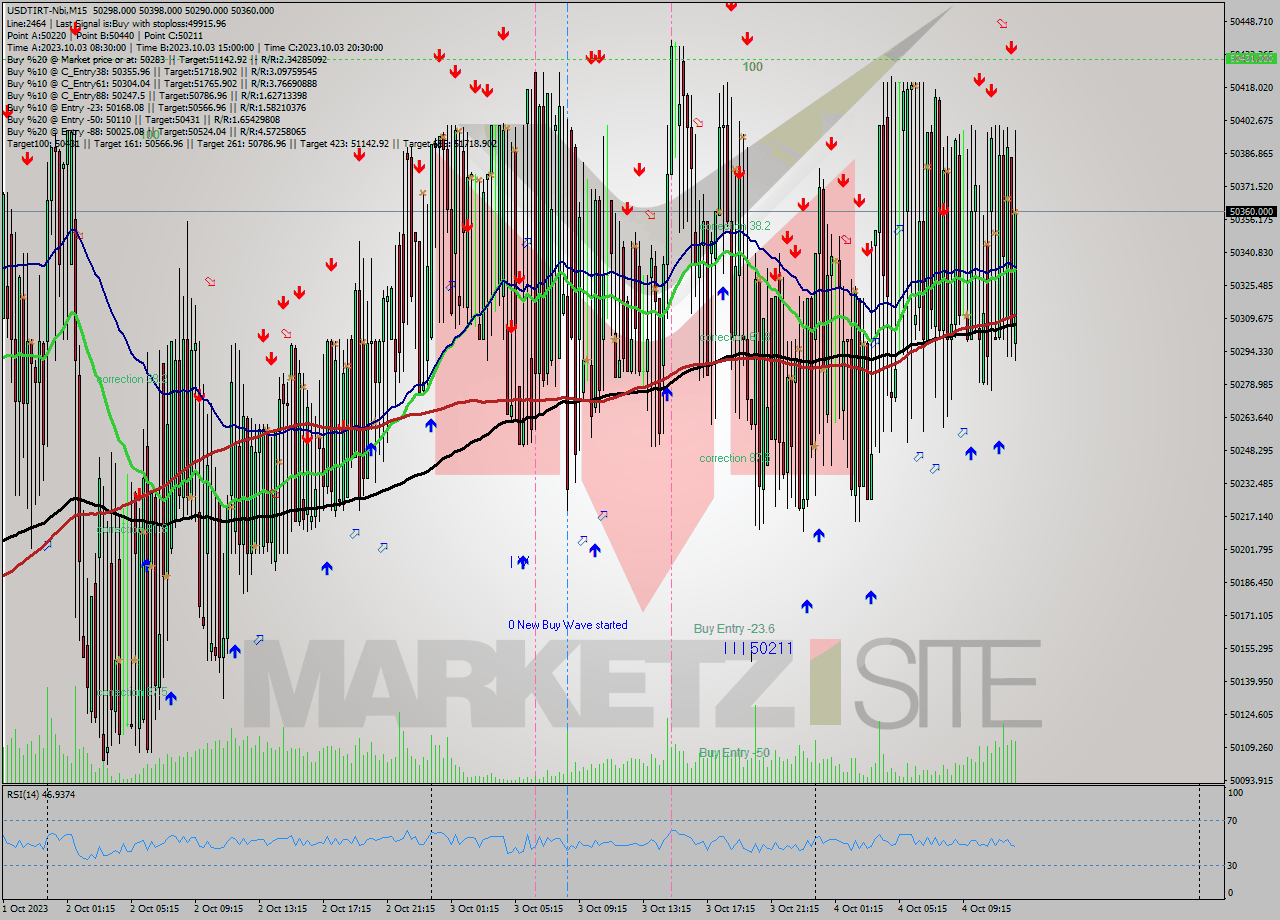Click the '3 Oct 21:15' time label

[794, 909]
